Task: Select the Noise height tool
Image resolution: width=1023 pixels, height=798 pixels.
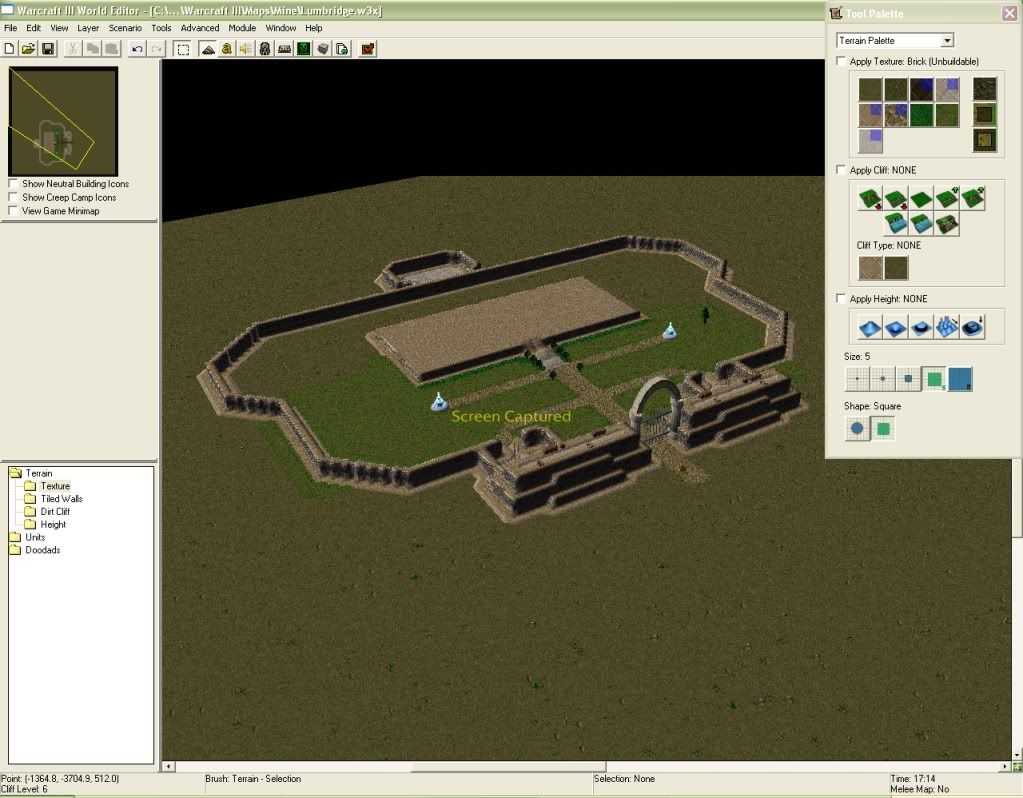Action: click(x=947, y=327)
